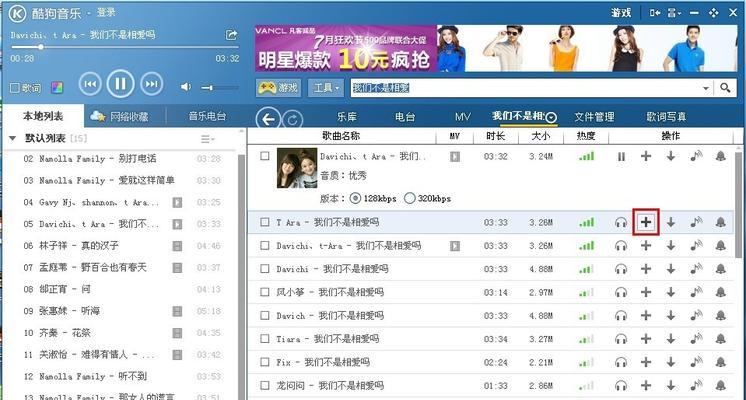746x400 pixels.
Task: Open the VANCL advertisement banner
Action: (496, 48)
